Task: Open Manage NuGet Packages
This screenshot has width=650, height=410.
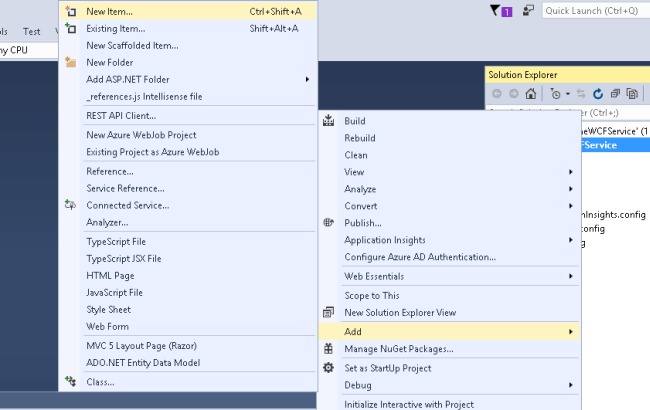Action: pyautogui.click(x=449, y=349)
